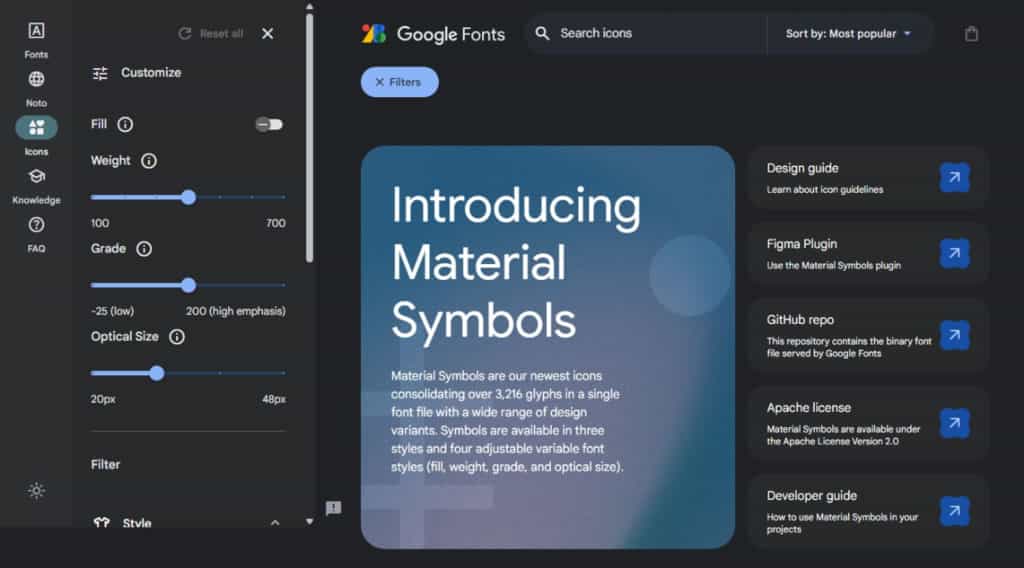
Task: Toggle the light/dark theme icon
Action: pyautogui.click(x=36, y=490)
